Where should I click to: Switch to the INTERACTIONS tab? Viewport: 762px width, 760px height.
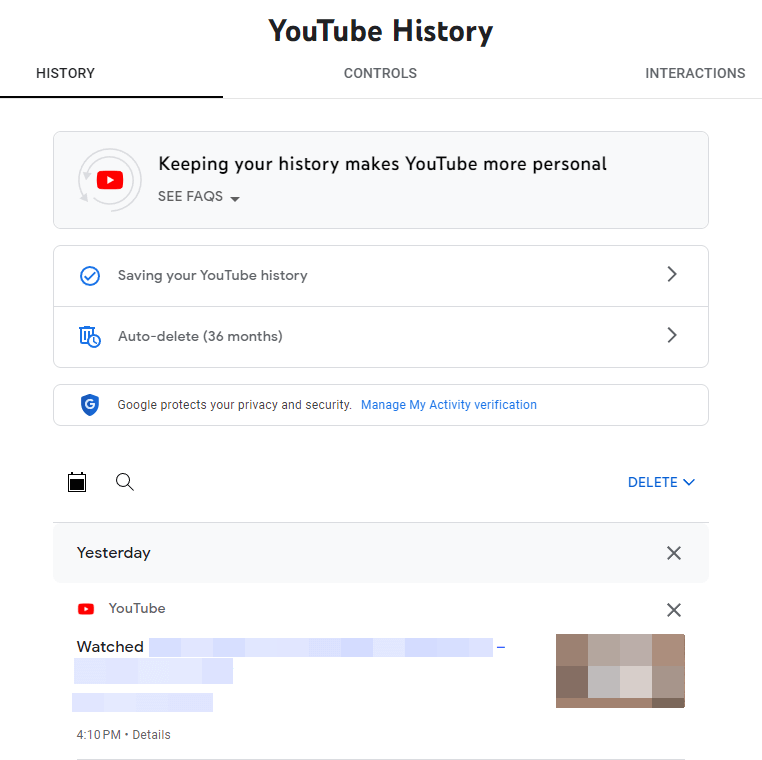695,73
